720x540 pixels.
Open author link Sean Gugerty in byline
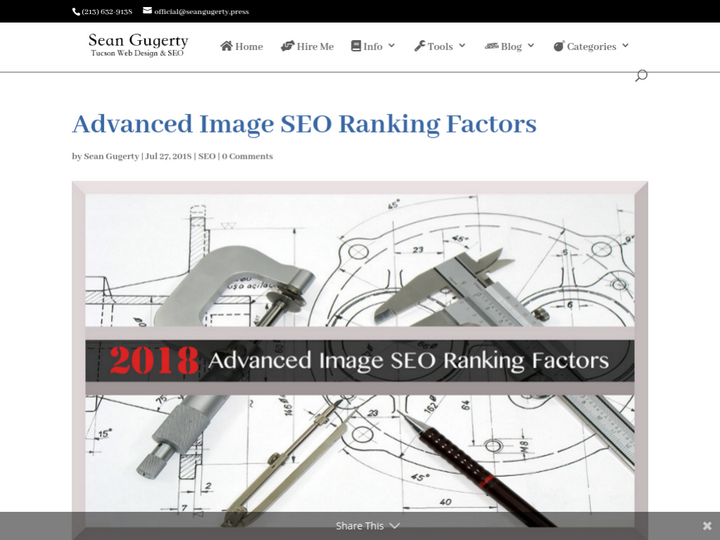pyautogui.click(x=111, y=156)
